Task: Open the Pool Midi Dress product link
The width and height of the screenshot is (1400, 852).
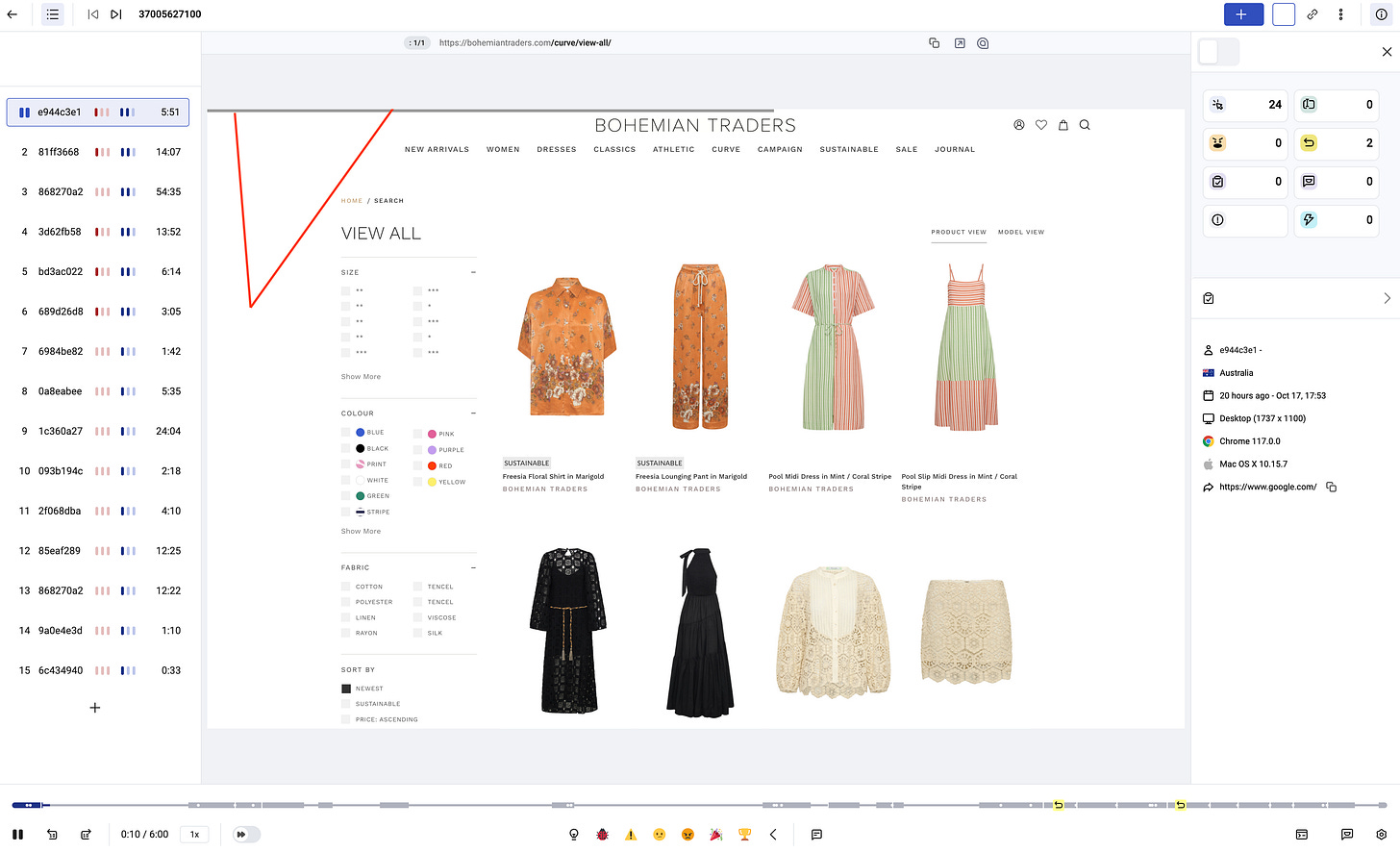Action: point(830,477)
